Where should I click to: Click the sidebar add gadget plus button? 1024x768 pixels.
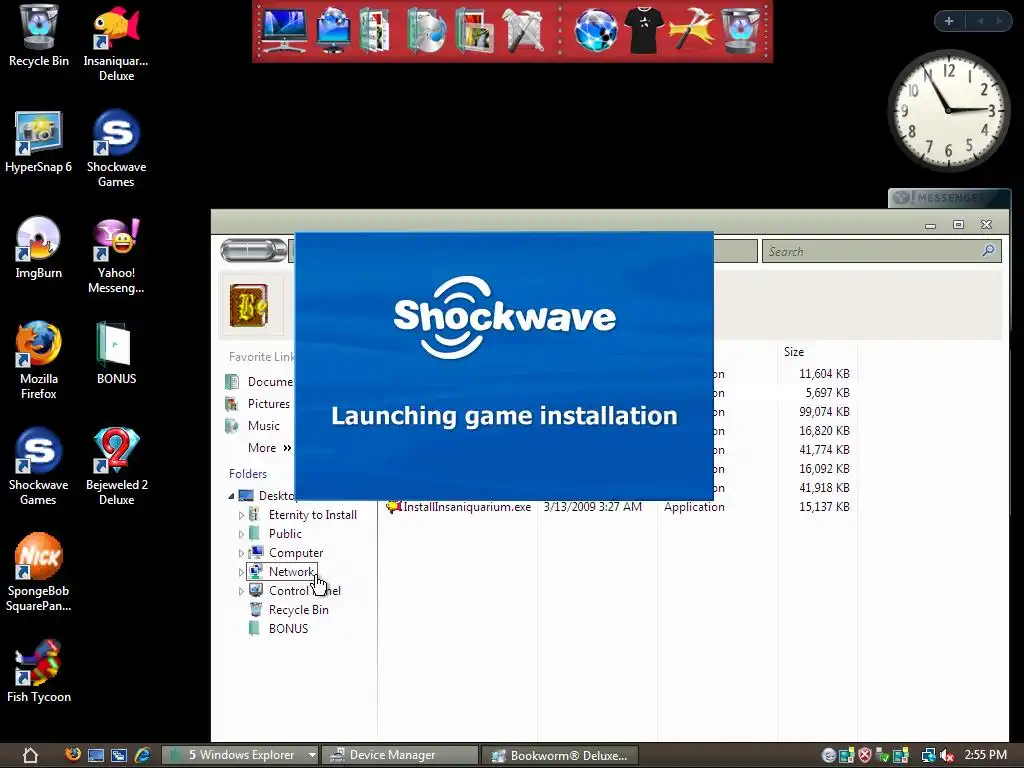[x=949, y=21]
